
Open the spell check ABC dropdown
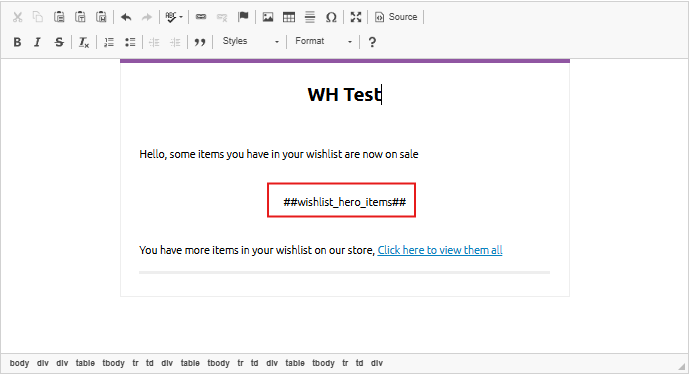pos(174,17)
